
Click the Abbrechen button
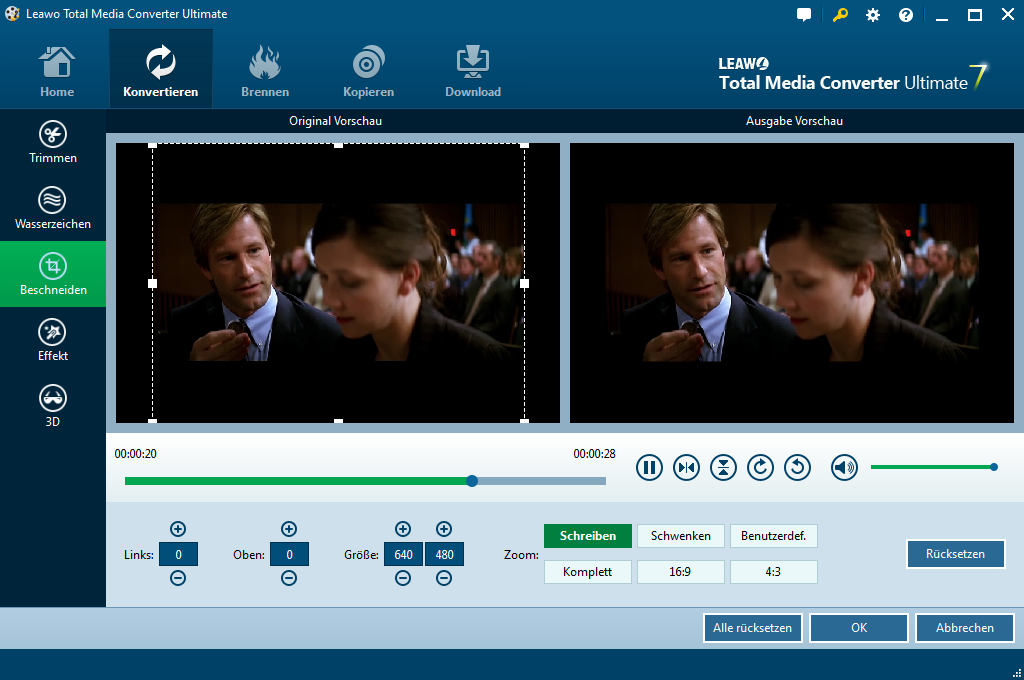(x=965, y=628)
